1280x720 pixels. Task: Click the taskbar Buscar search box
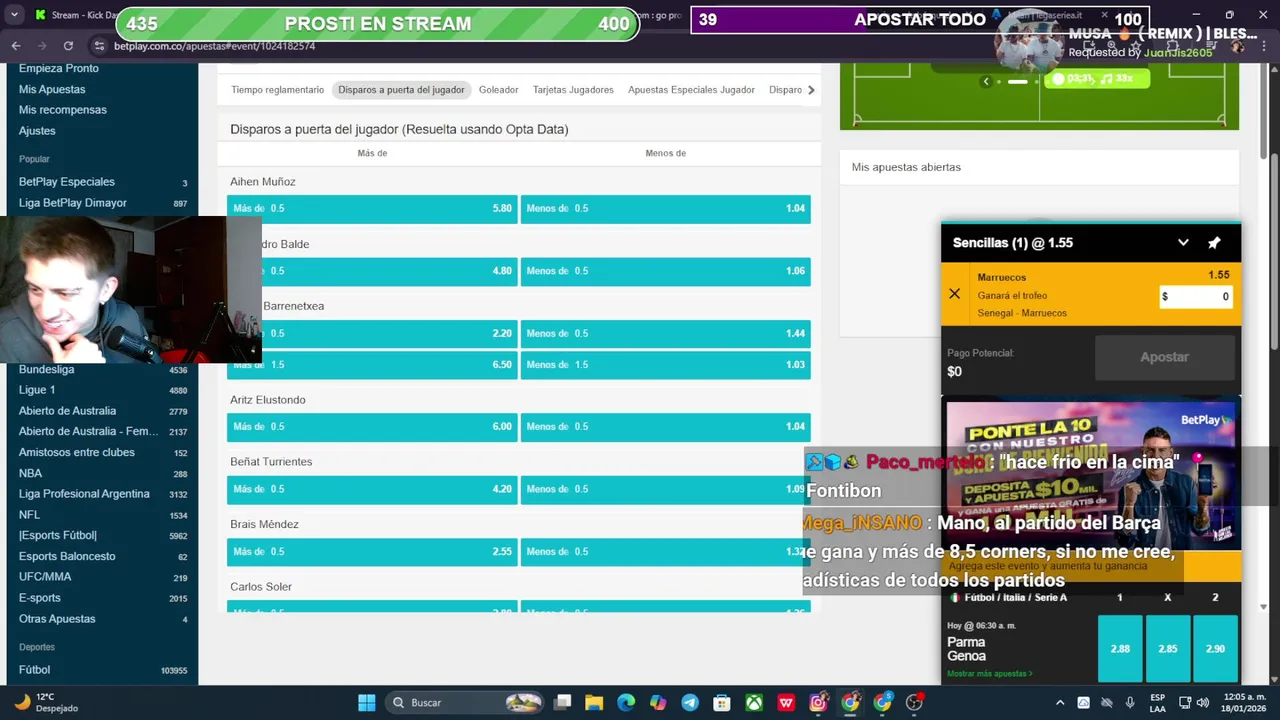coord(466,703)
